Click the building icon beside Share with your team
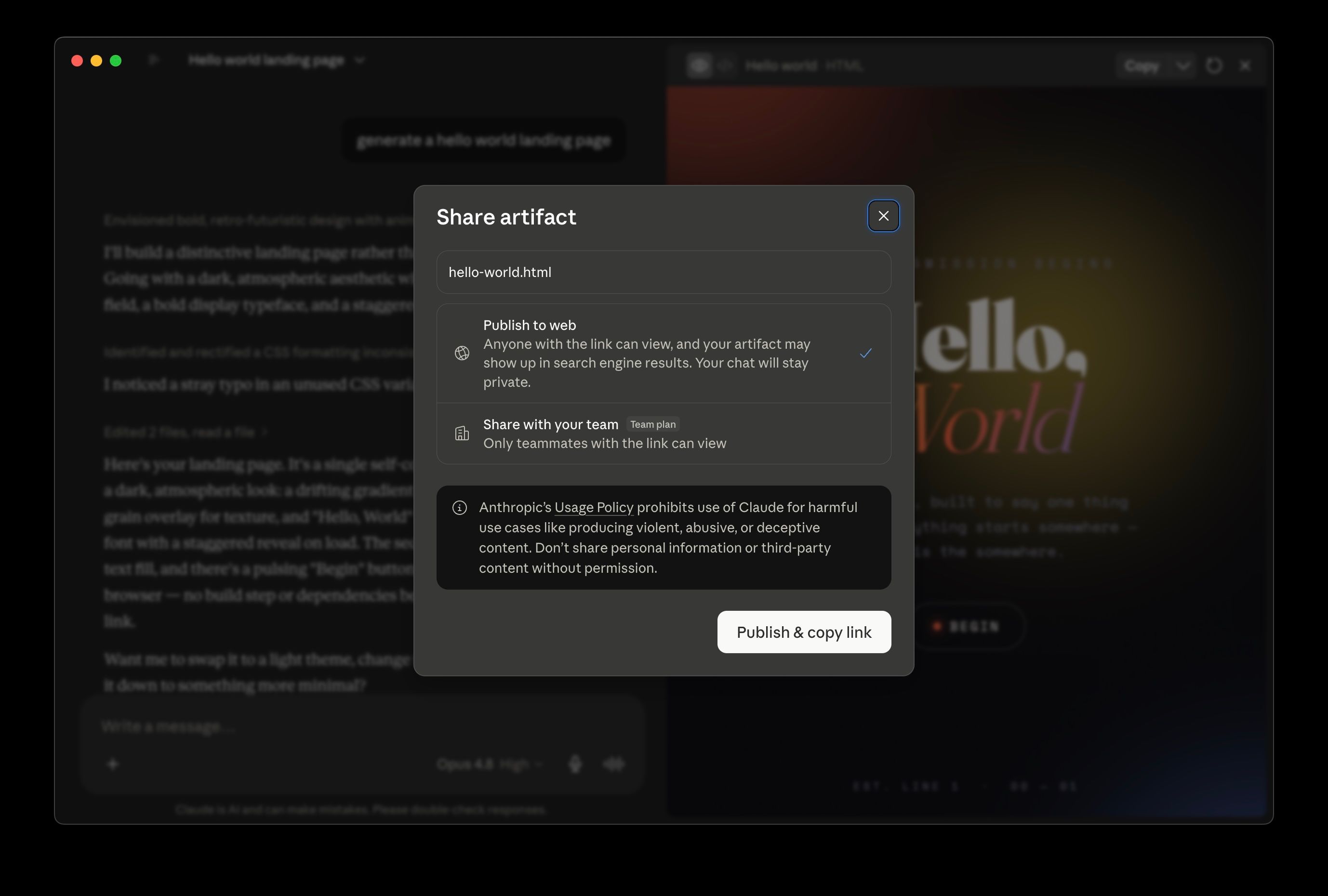 click(x=462, y=434)
